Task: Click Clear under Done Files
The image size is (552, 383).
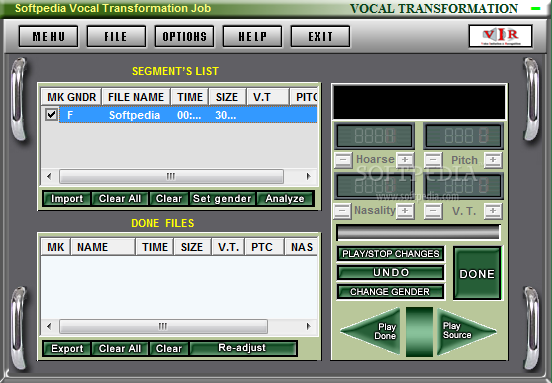Action: tap(169, 349)
